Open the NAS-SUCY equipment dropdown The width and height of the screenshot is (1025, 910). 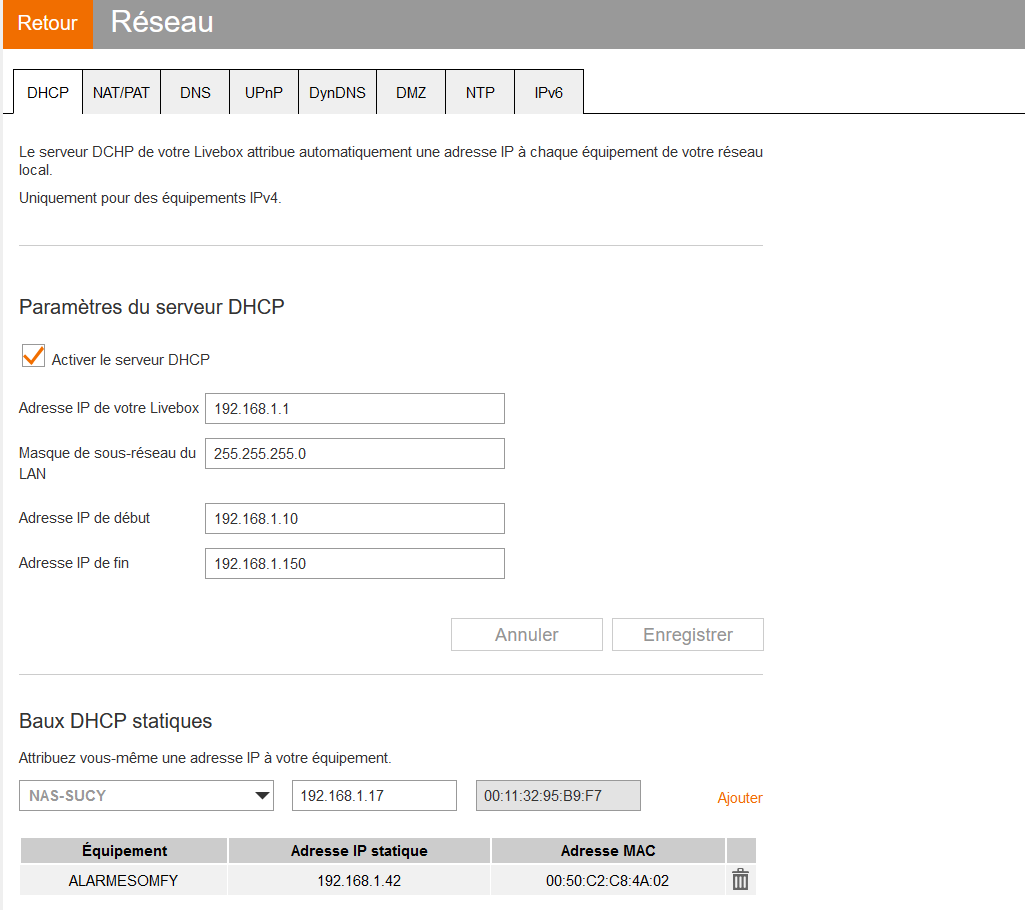[x=146, y=796]
